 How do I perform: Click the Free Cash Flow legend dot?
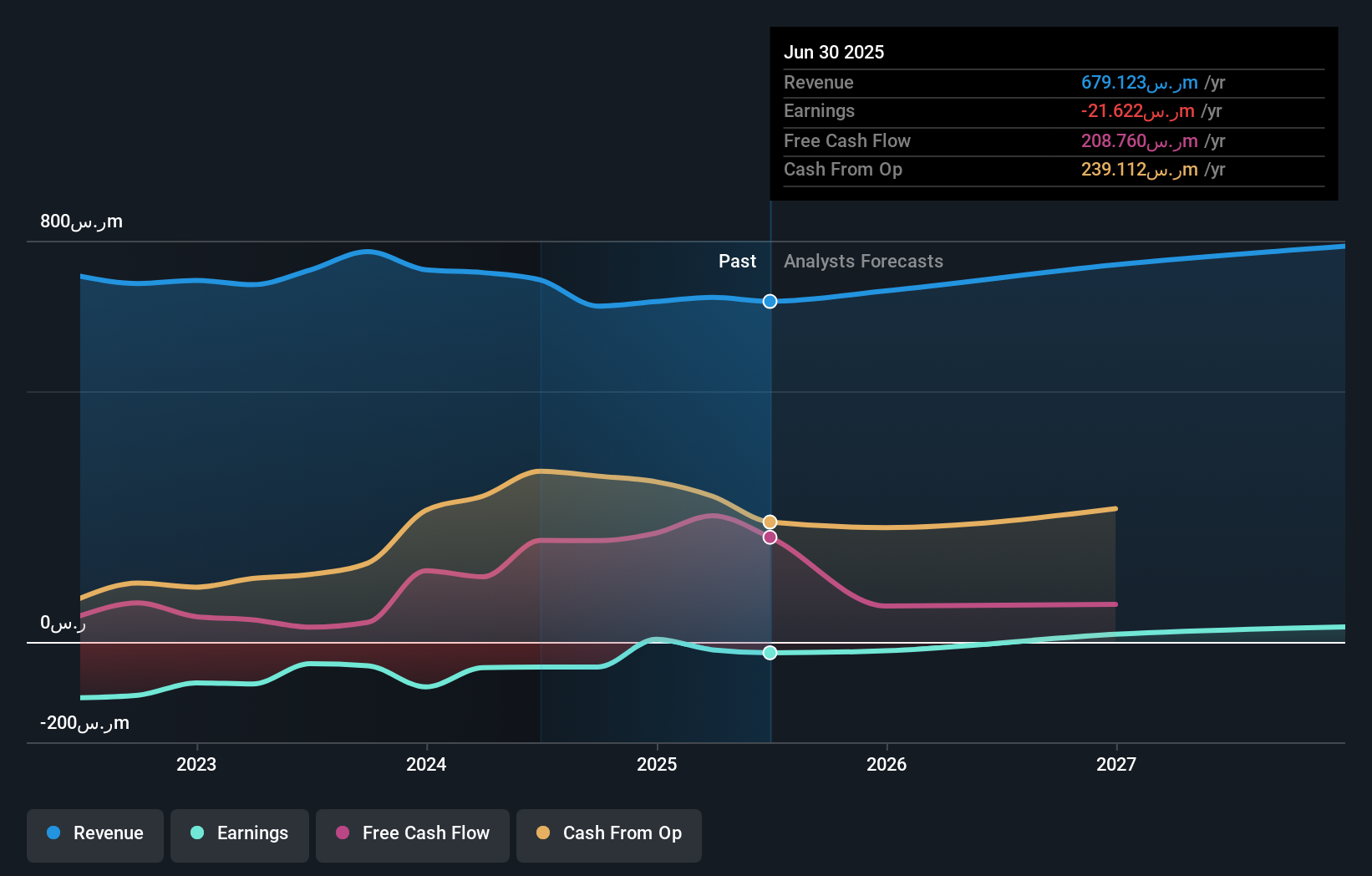click(x=343, y=833)
